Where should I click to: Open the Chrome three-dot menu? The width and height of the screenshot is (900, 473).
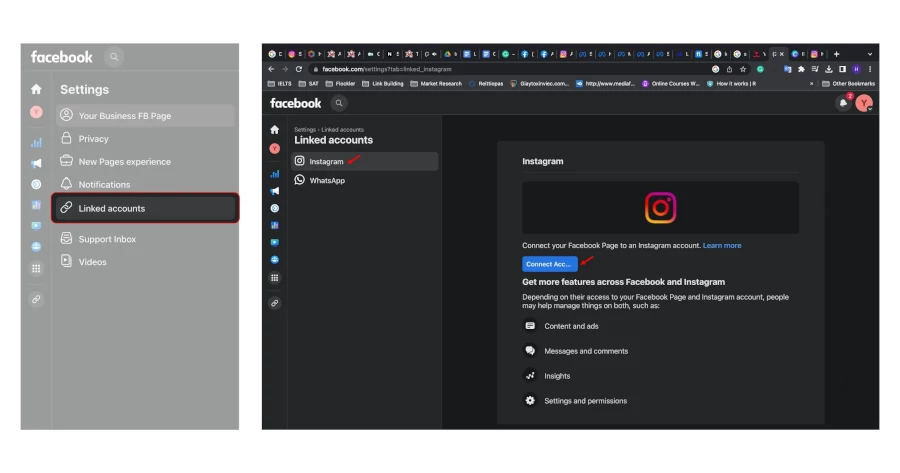coord(870,69)
